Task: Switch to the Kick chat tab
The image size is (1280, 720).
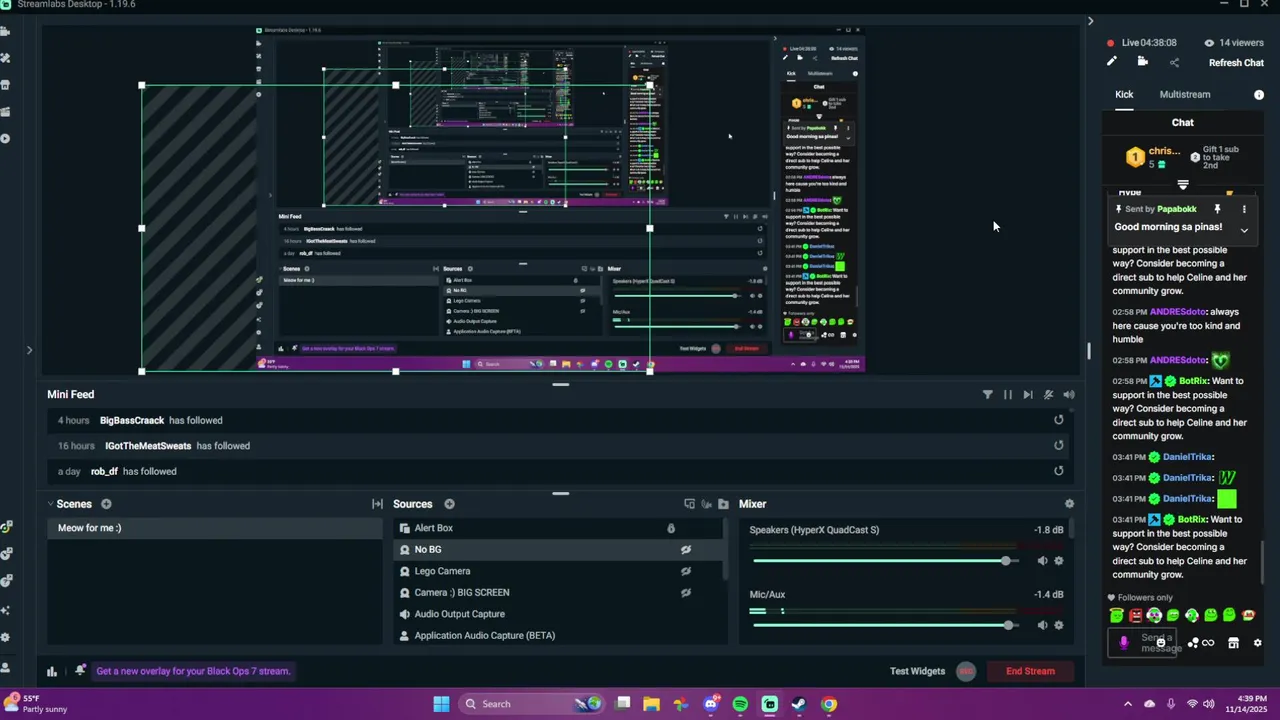Action: tap(1124, 94)
